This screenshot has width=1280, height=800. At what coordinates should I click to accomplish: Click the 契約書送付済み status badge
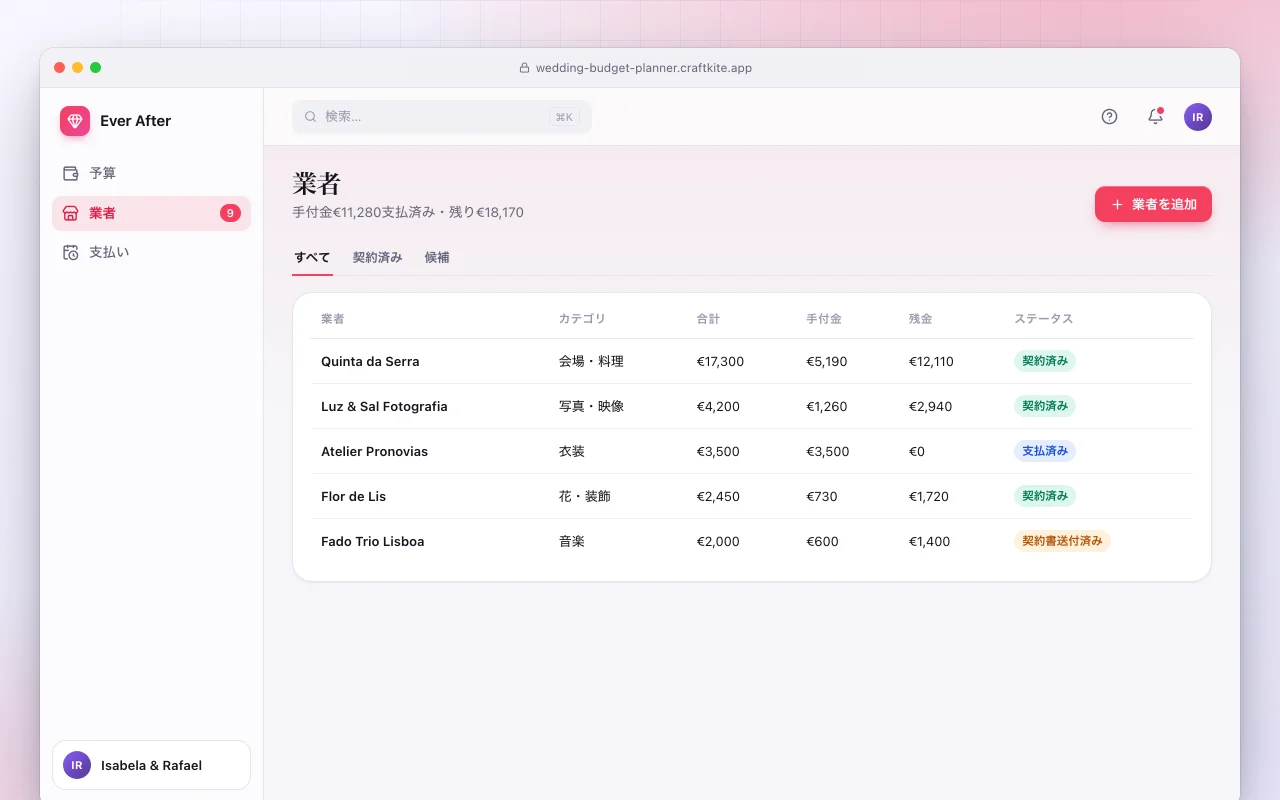1062,541
